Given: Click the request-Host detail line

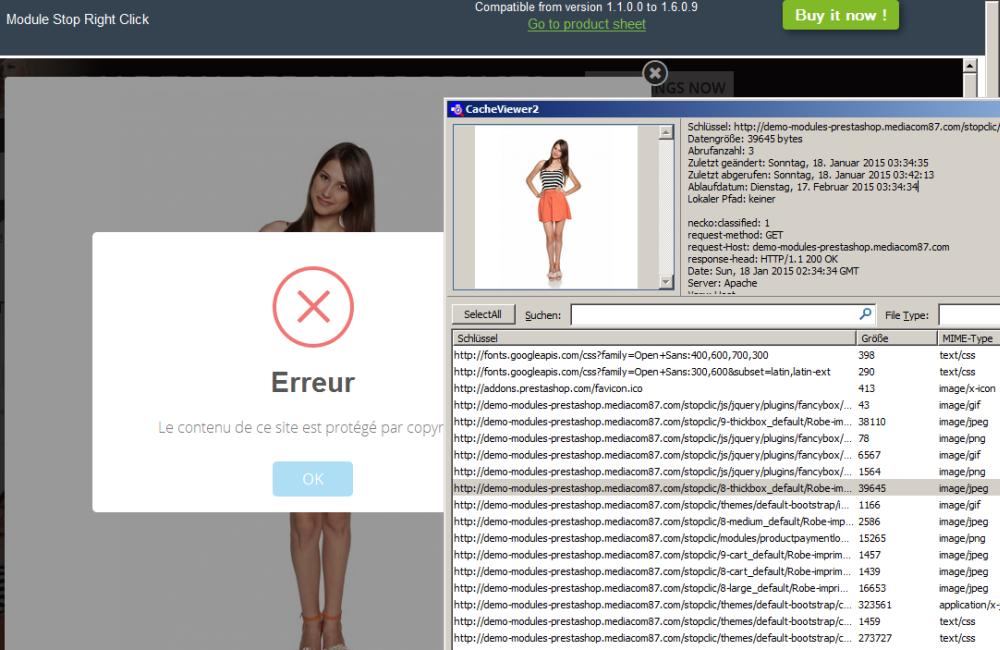Looking at the screenshot, I should click(x=818, y=247).
